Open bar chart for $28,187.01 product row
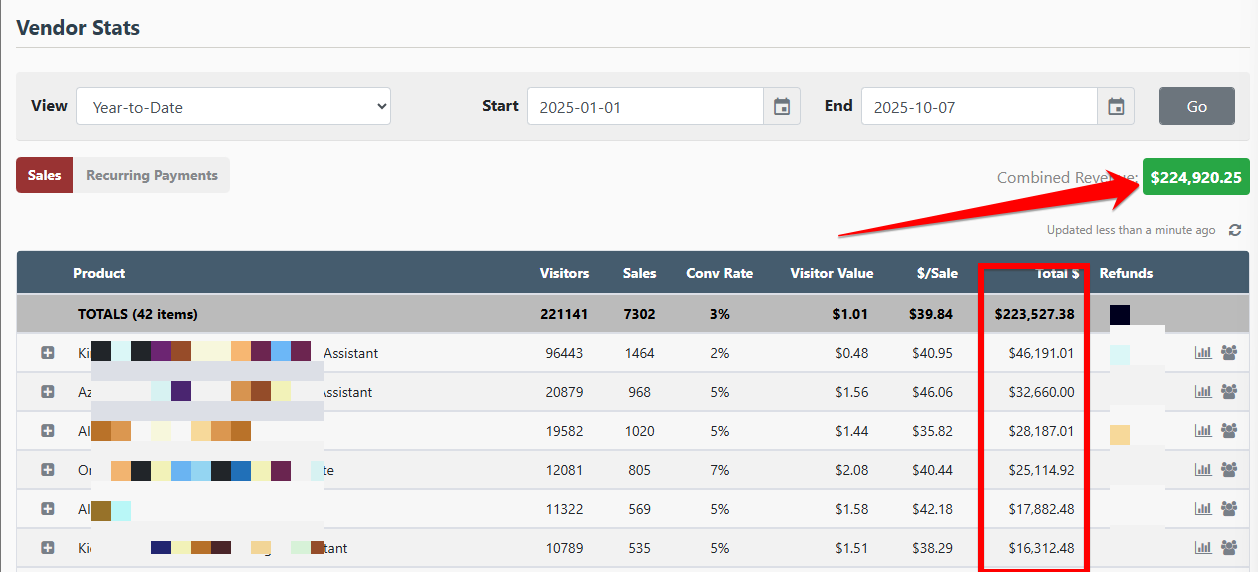1258x572 pixels. click(x=1203, y=431)
